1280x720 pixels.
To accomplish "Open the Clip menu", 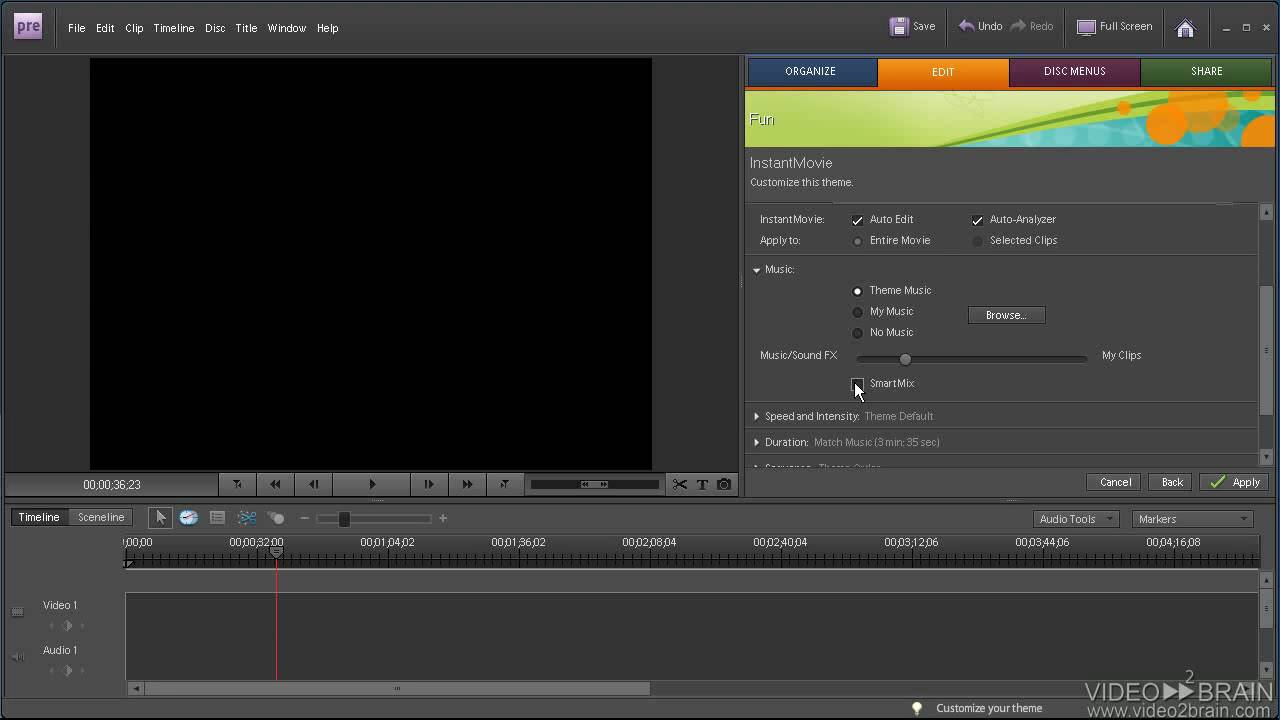I will coord(134,28).
